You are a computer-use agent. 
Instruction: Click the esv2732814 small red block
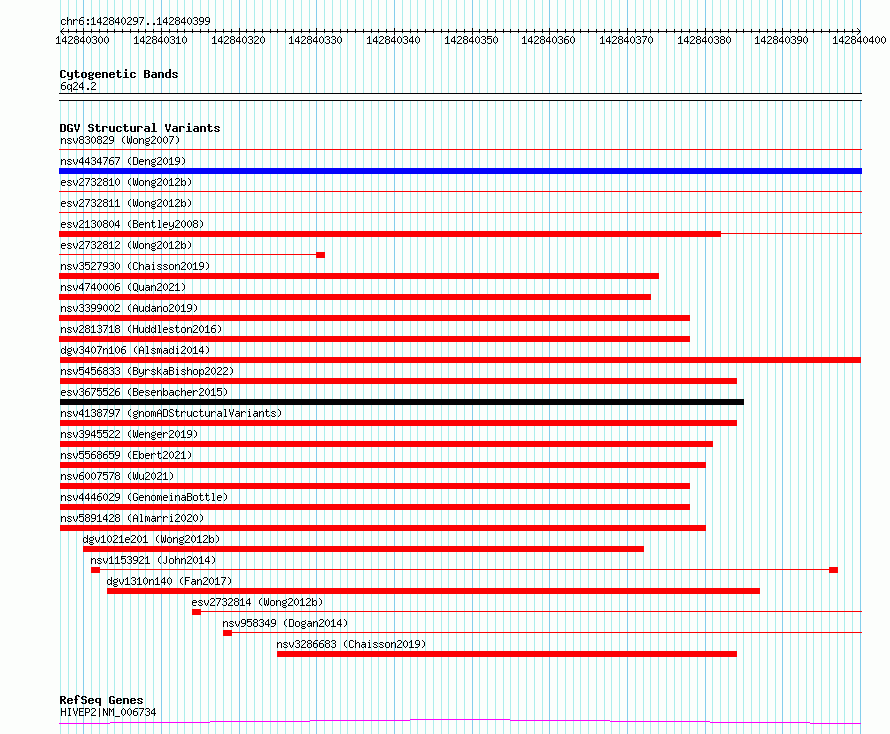[x=196, y=612]
